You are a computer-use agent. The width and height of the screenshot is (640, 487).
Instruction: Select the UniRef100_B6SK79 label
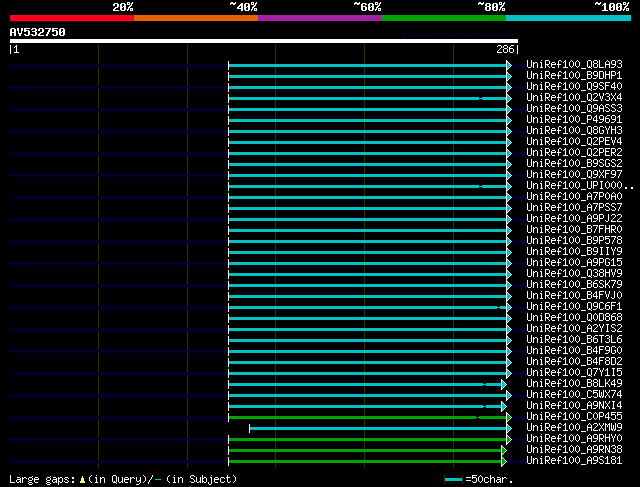point(574,285)
